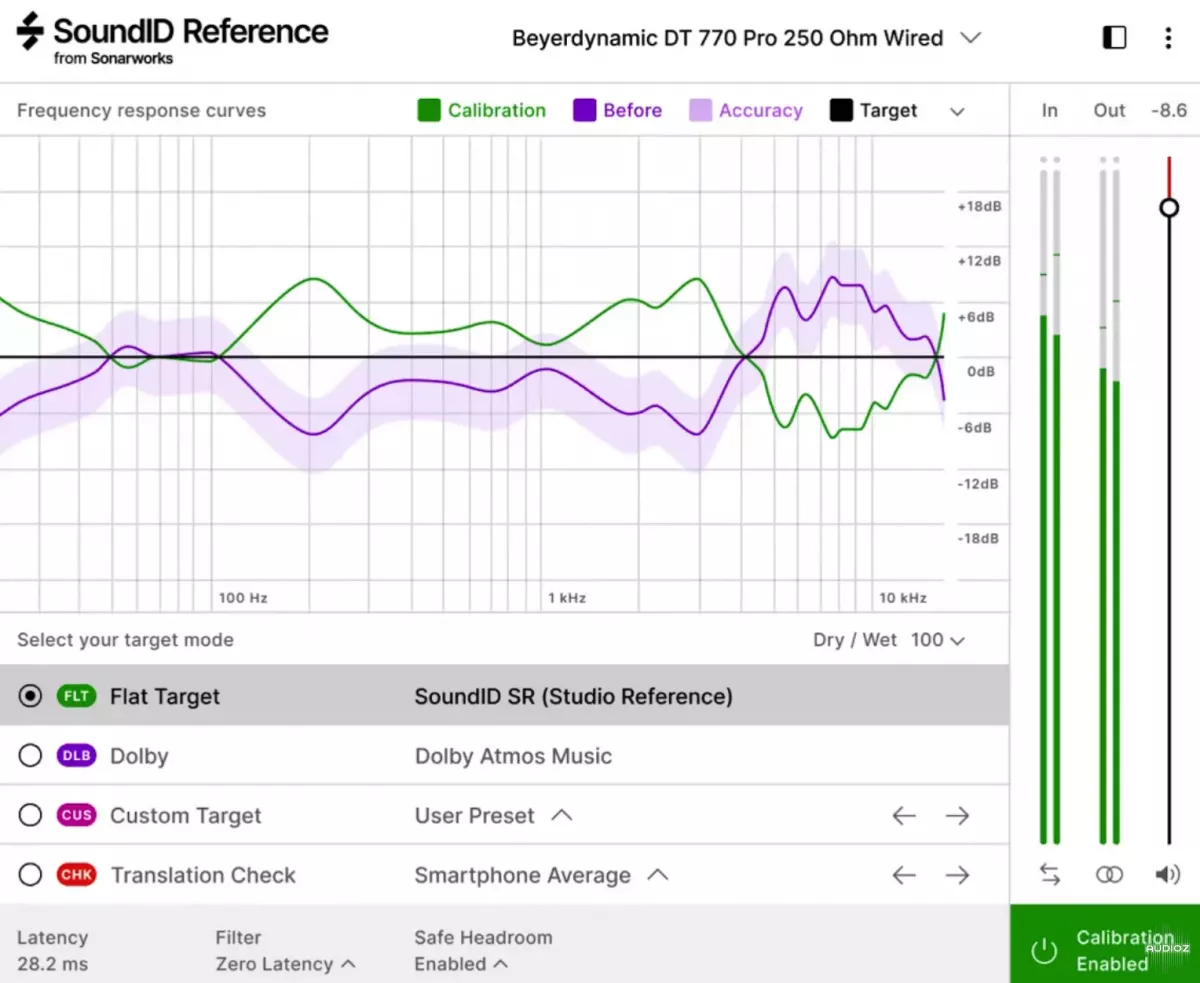This screenshot has width=1200, height=983.
Task: Click the -18dB axis label
Action: [x=980, y=538]
